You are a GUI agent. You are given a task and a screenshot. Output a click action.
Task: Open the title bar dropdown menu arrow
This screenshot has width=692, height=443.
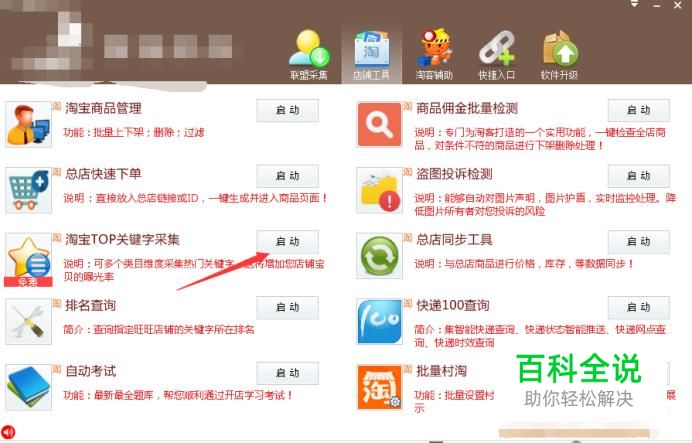pyautogui.click(x=634, y=4)
